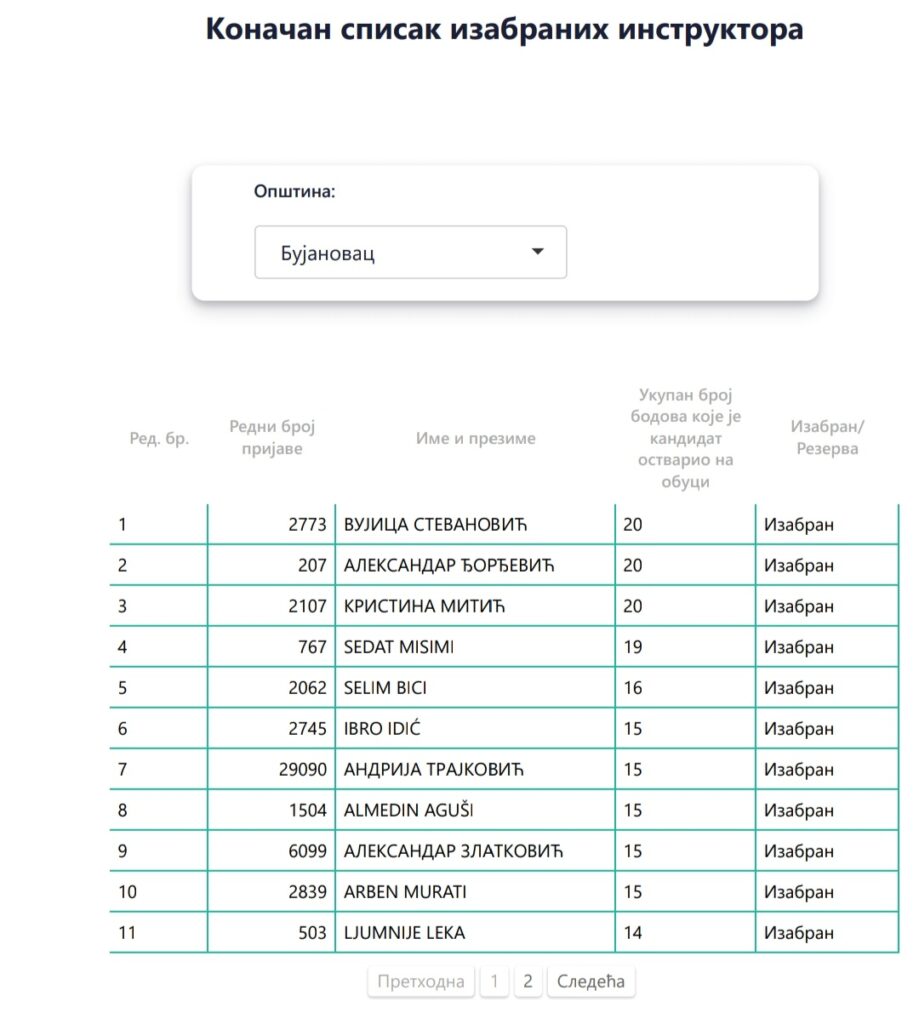This screenshot has width=919, height=1024.
Task: Click the Име и презиме column header
Action: coord(475,438)
